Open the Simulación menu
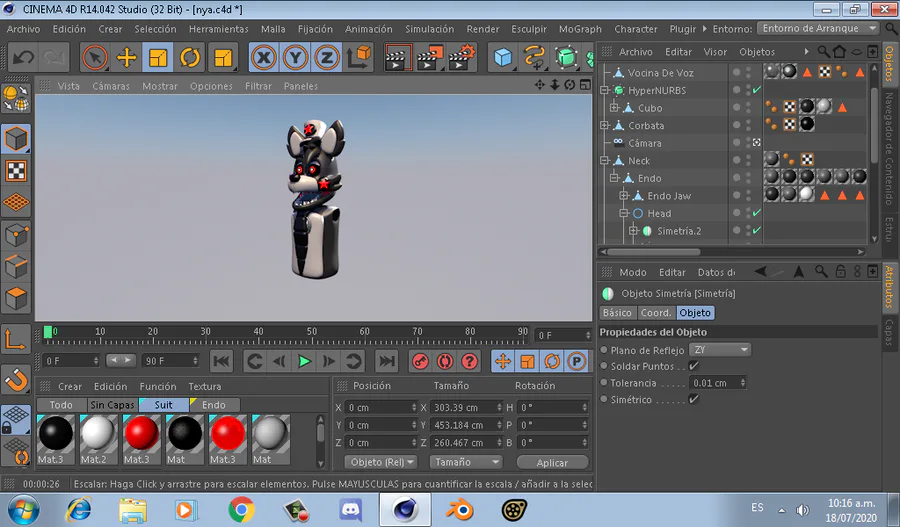 tap(429, 29)
